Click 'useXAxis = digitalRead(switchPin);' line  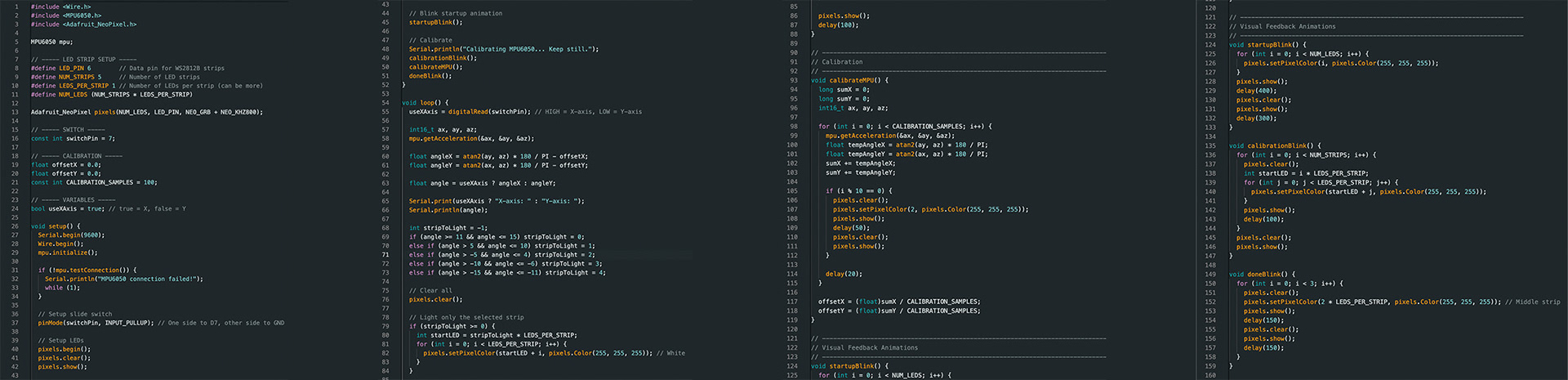tap(525, 112)
